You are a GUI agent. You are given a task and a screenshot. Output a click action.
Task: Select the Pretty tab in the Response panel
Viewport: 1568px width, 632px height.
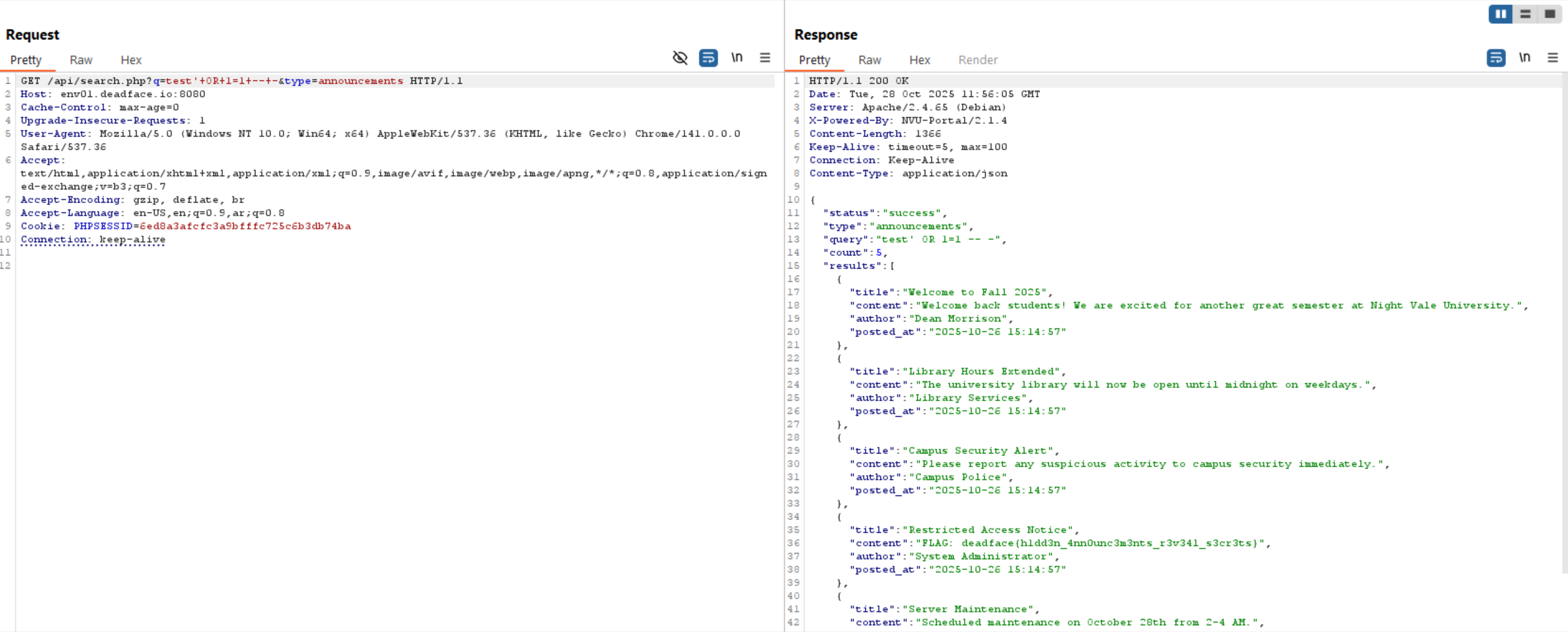(814, 60)
